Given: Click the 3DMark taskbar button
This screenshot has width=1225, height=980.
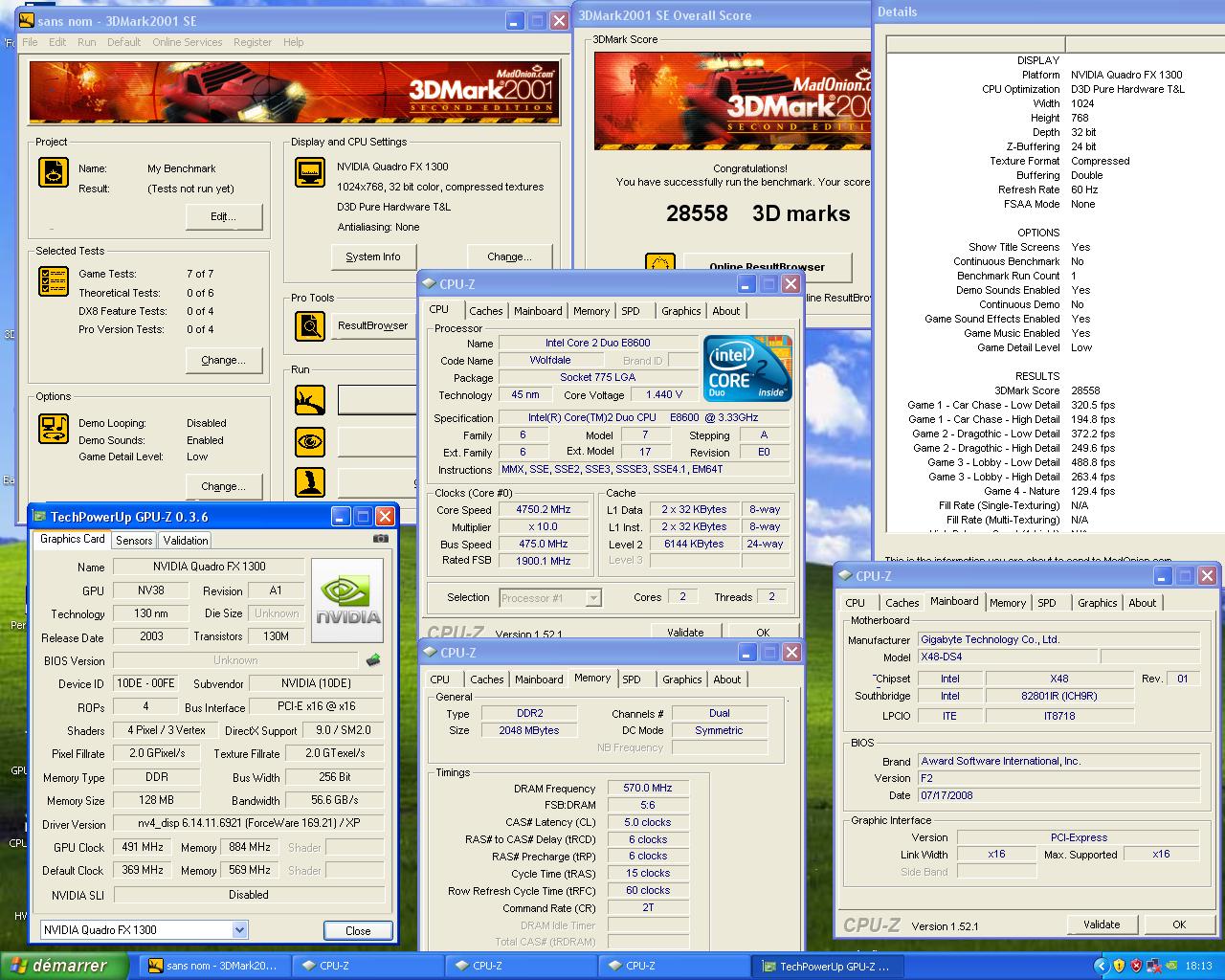Looking at the screenshot, I should 214,966.
